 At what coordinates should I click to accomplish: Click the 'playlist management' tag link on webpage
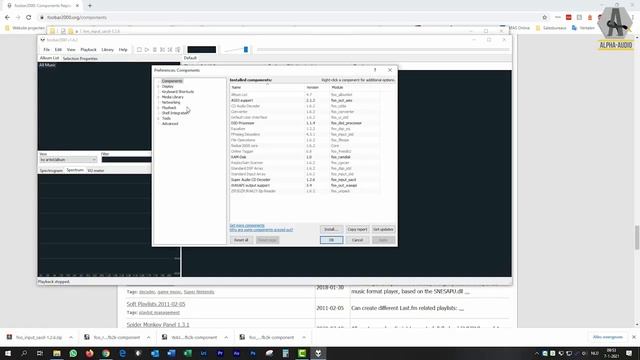point(159,313)
